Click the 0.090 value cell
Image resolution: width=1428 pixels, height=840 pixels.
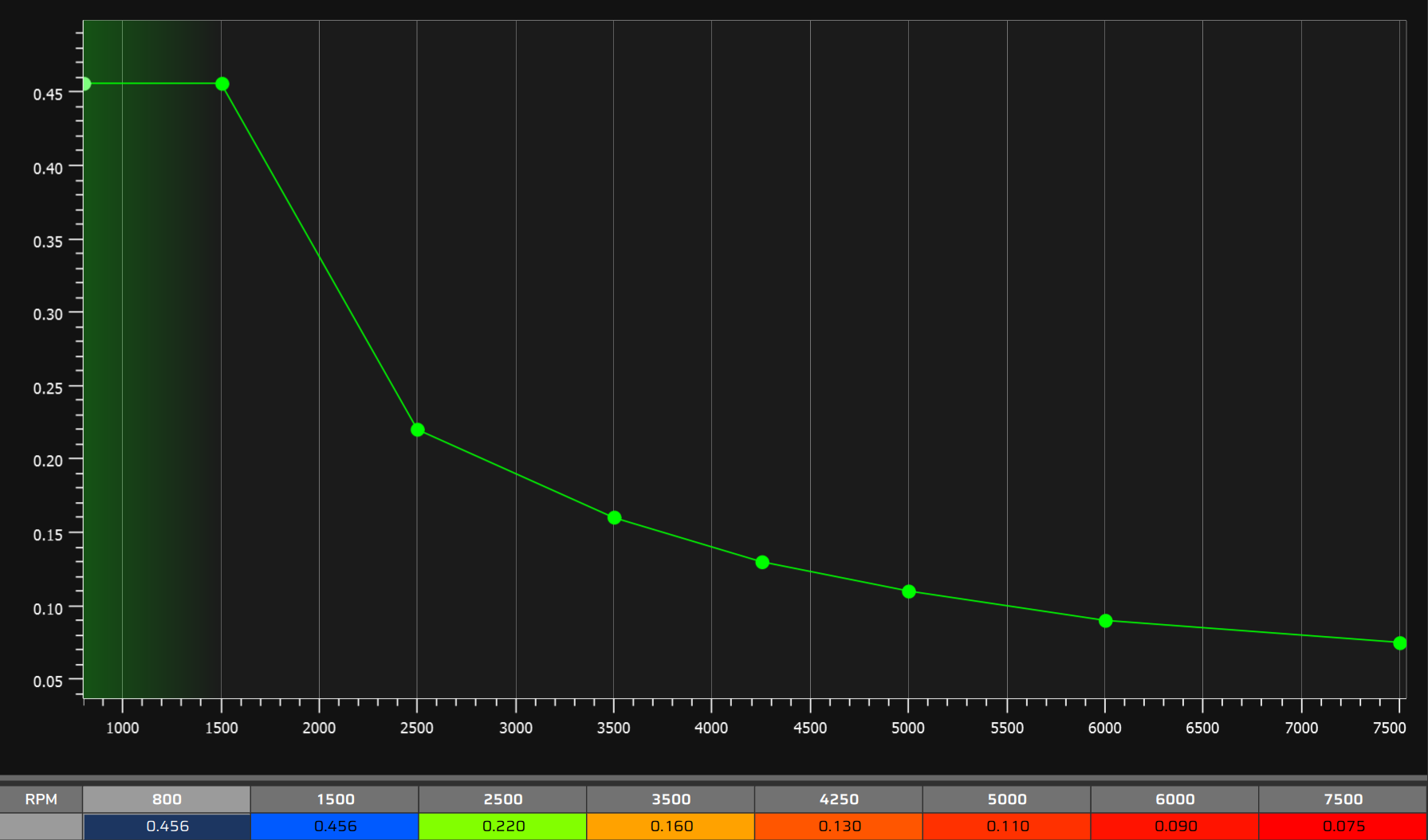[x=1174, y=826]
